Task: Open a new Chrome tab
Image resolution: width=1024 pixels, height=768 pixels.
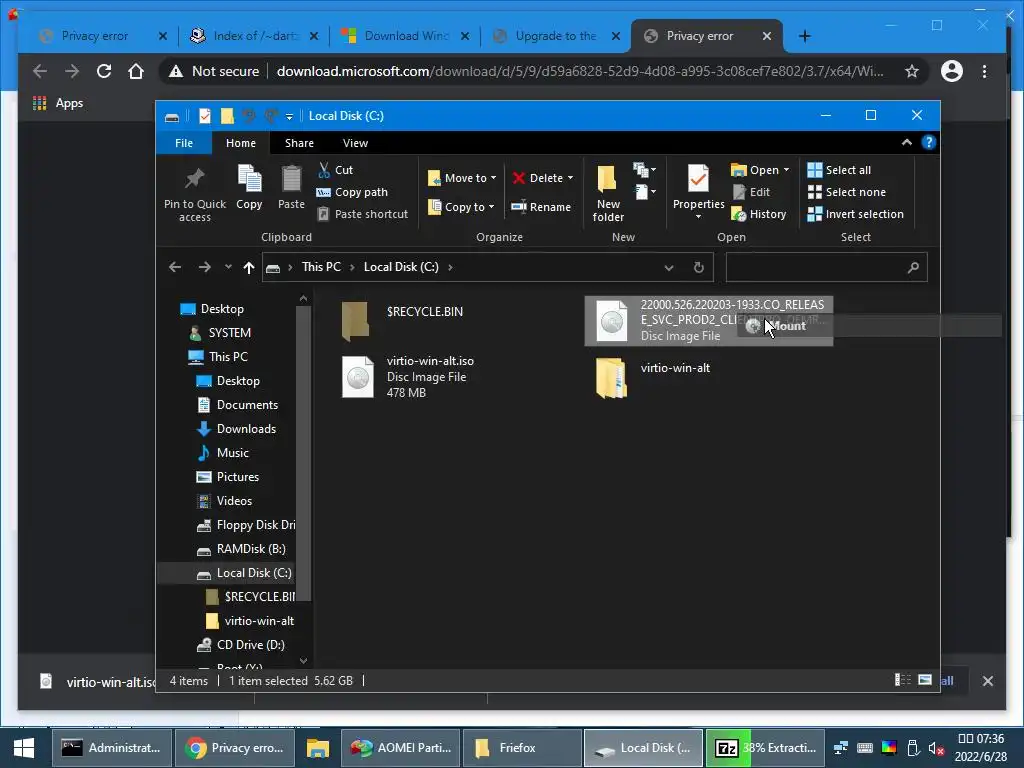Action: [x=805, y=36]
